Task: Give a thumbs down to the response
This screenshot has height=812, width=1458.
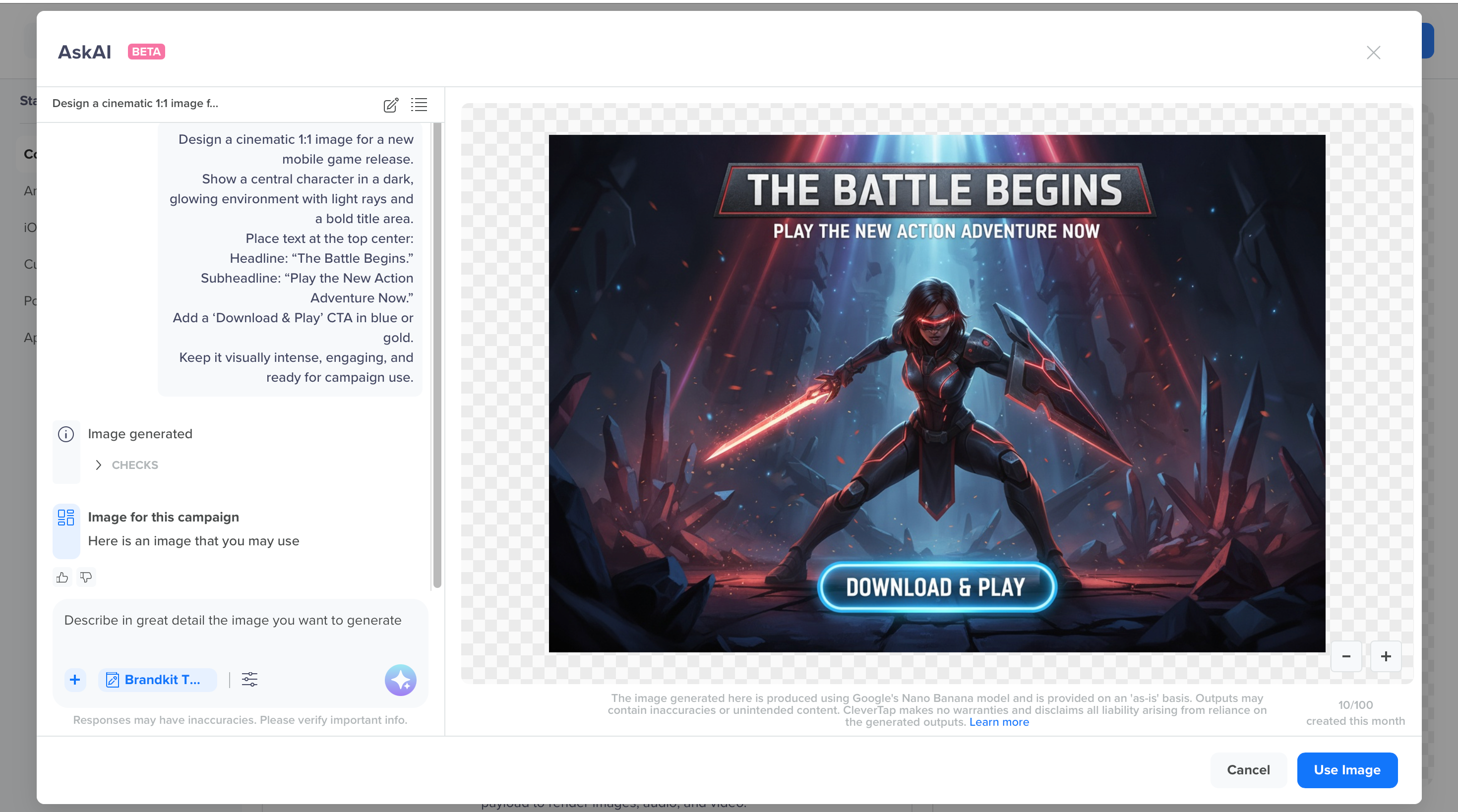Action: pos(86,577)
